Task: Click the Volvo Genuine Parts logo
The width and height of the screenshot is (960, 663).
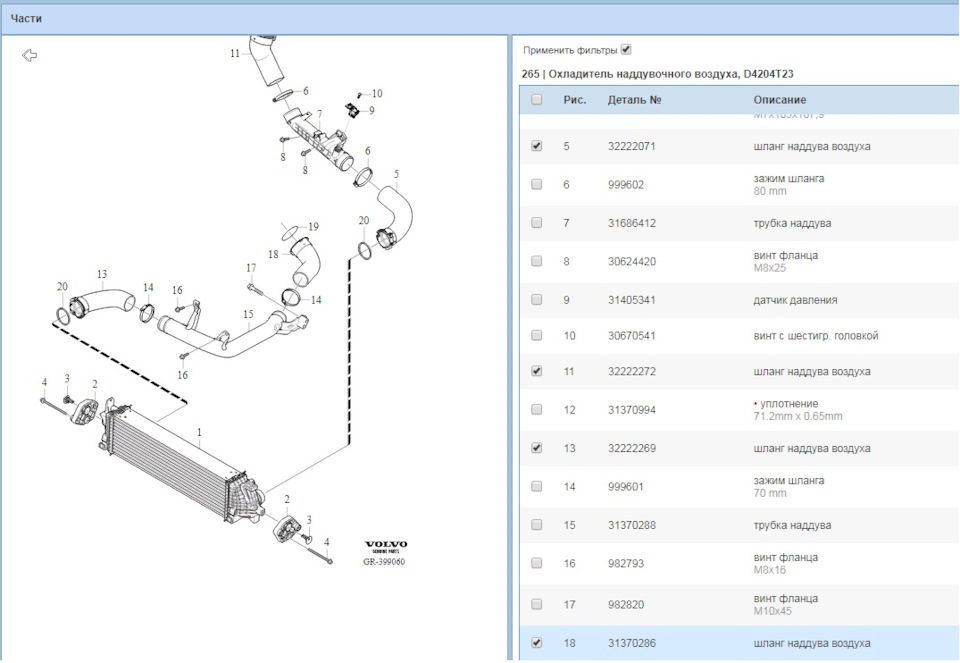Action: pyautogui.click(x=385, y=544)
